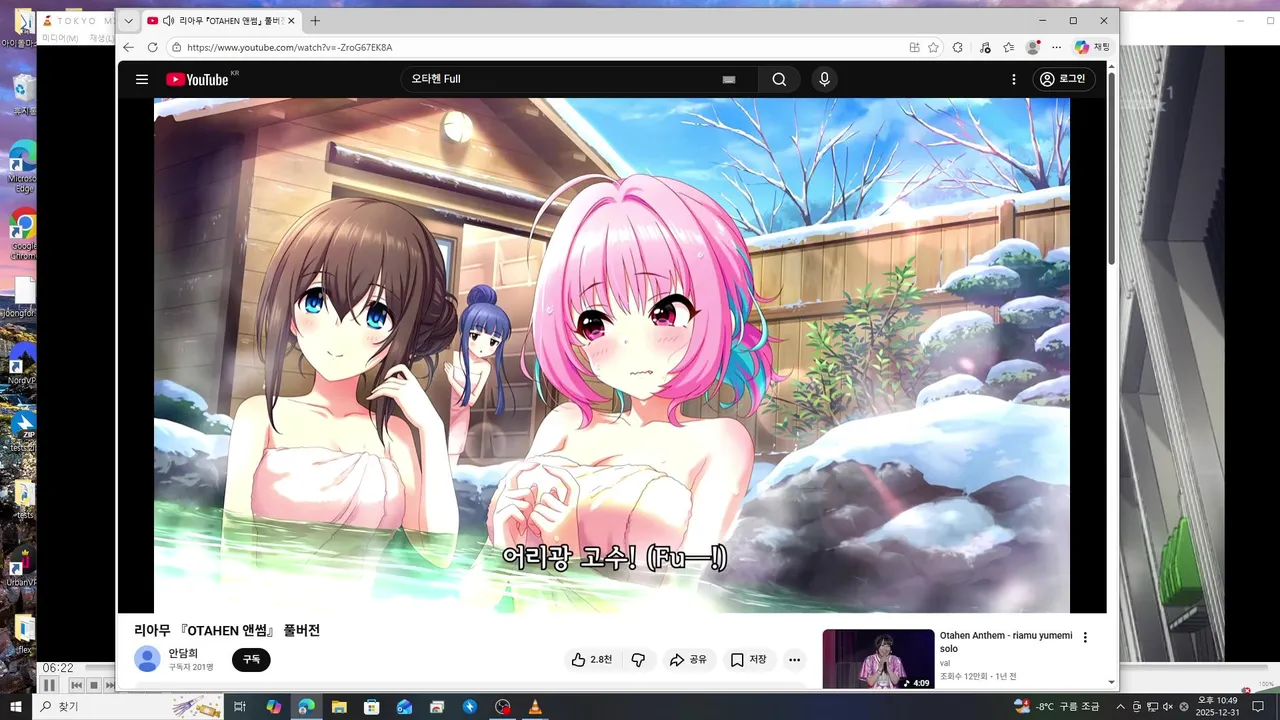The height and width of the screenshot is (720, 1280).
Task: Select the Google Chrome desktop shortcut
Action: [22, 236]
